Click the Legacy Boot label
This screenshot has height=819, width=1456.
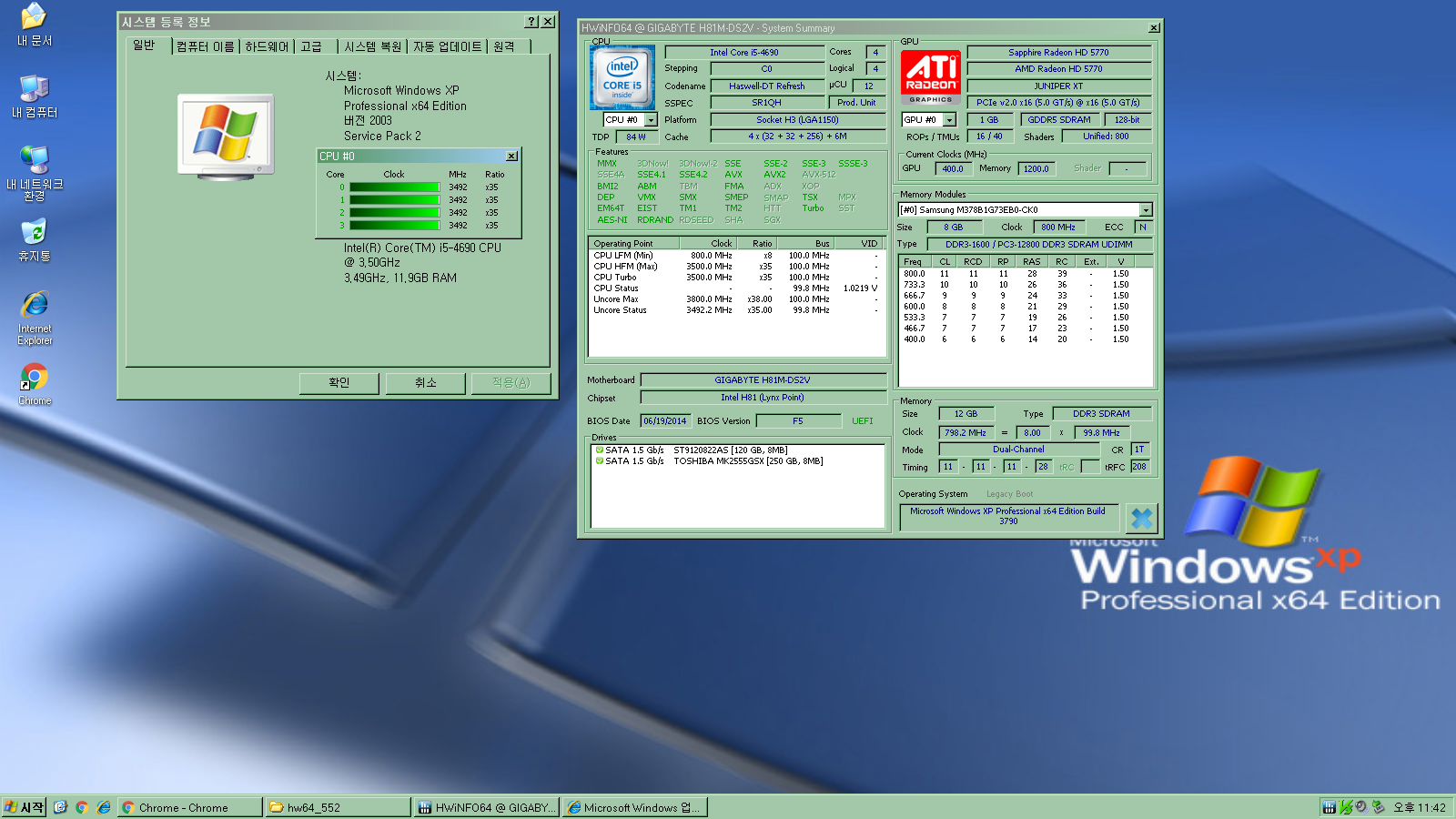(x=1009, y=494)
